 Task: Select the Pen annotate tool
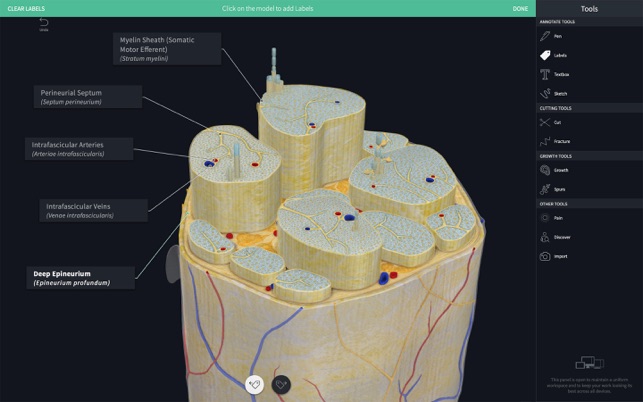[x=558, y=36]
